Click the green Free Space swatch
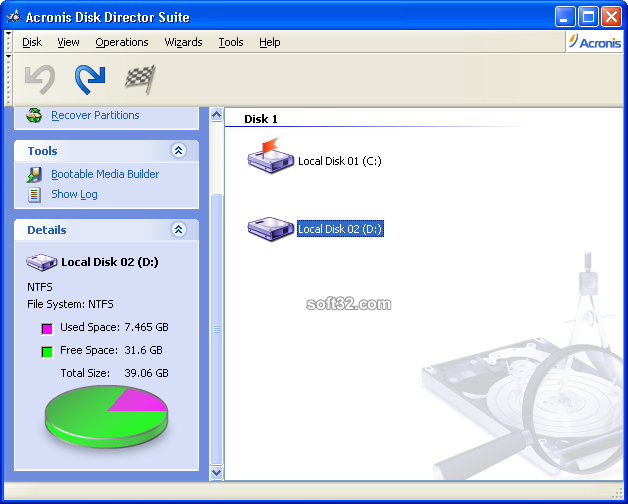The width and height of the screenshot is (628, 504). [47, 352]
